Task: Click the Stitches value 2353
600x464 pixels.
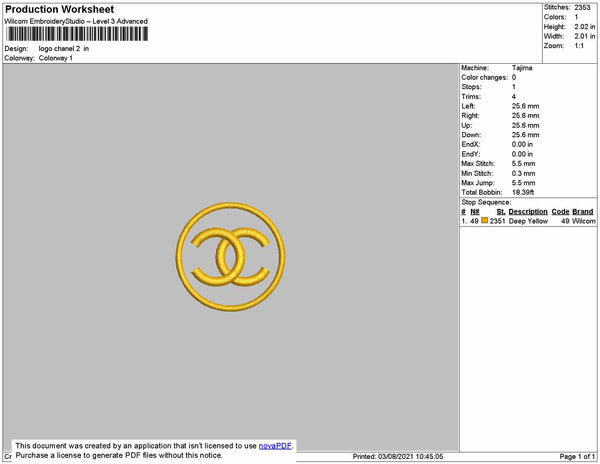Action: point(582,7)
